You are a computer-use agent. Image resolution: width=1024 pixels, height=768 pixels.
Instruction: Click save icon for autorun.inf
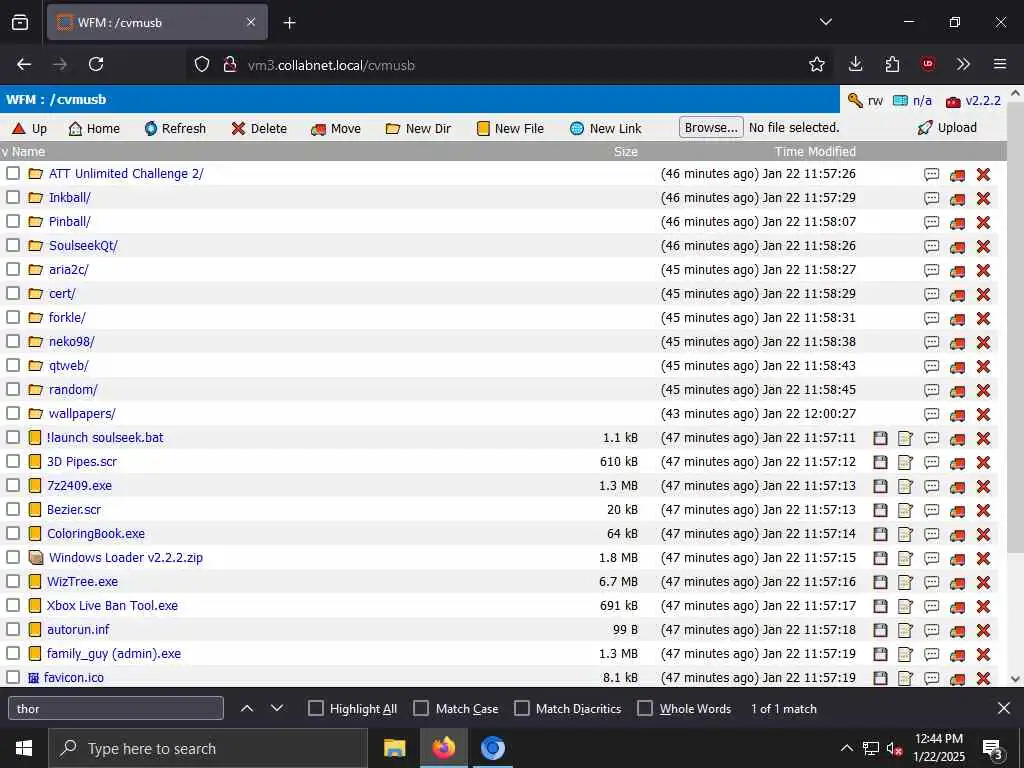click(x=880, y=630)
